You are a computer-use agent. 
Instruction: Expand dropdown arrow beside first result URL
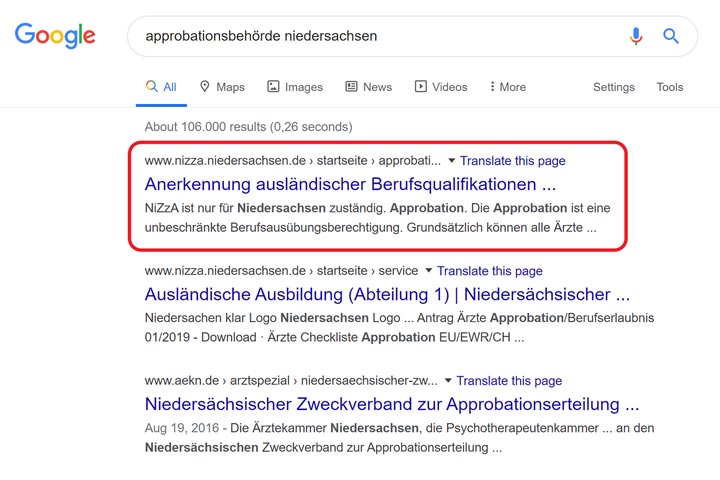point(452,161)
